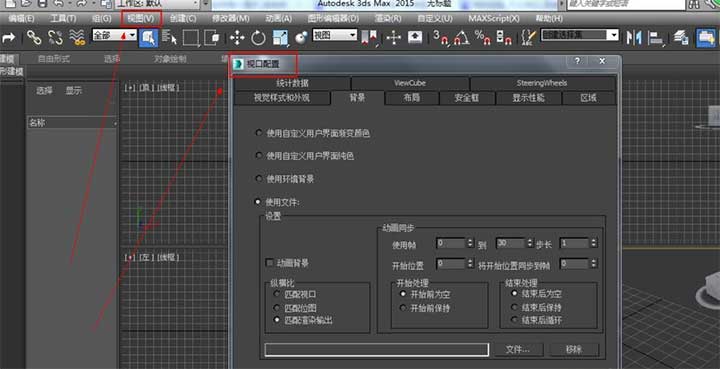Click the binoculars search icon in title bar
This screenshot has height=369, width=720.
pyautogui.click(x=693, y=4)
